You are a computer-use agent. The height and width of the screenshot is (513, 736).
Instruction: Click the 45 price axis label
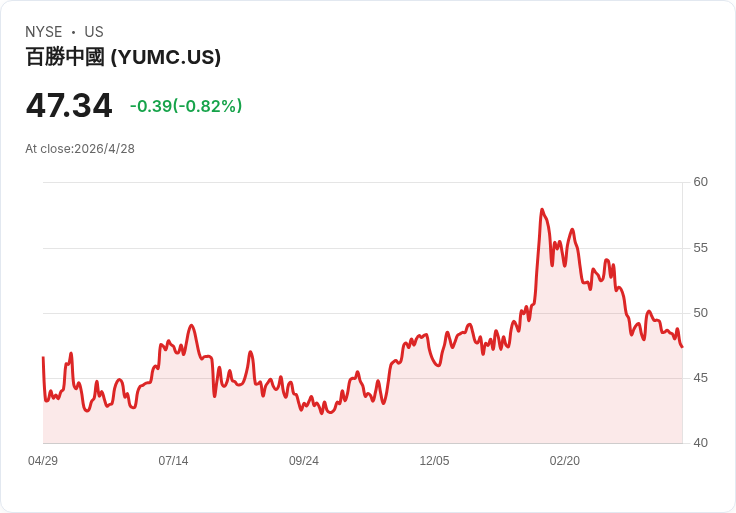[700, 378]
